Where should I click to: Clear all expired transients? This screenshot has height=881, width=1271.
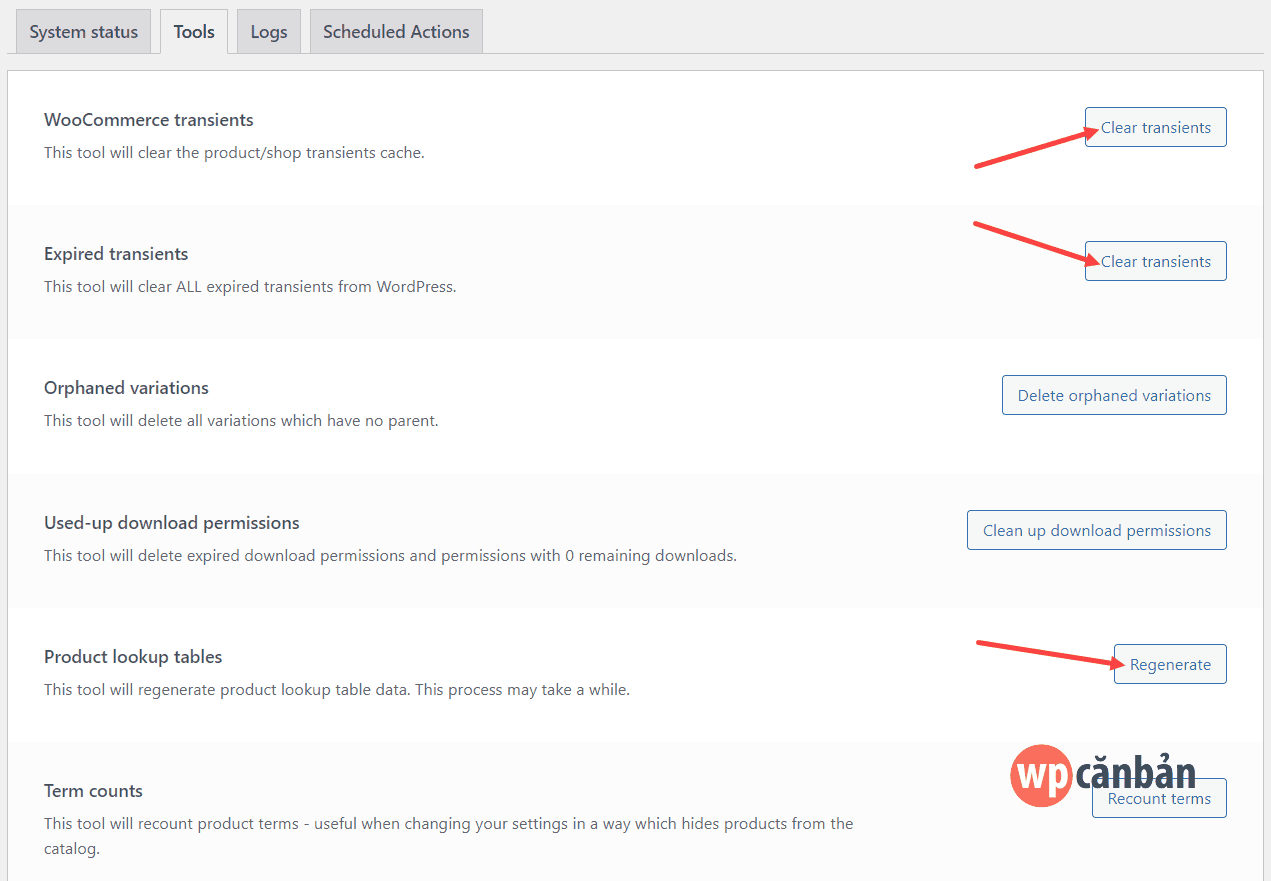[1155, 261]
